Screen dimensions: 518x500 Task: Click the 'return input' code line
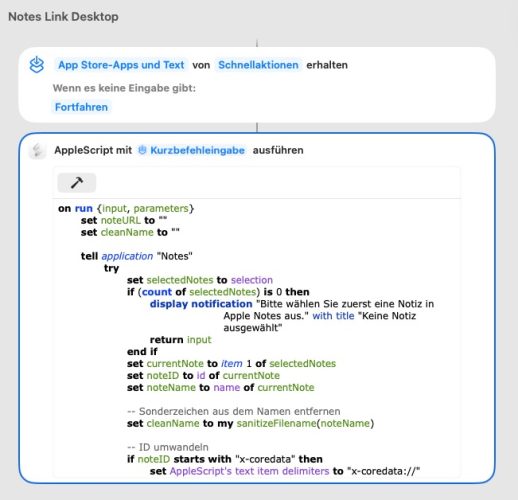[181, 340]
